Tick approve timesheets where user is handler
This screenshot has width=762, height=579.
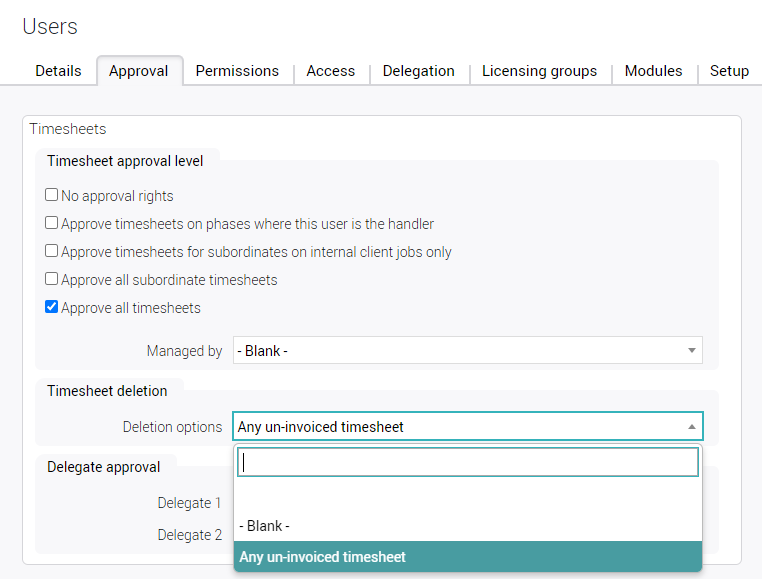pos(52,224)
